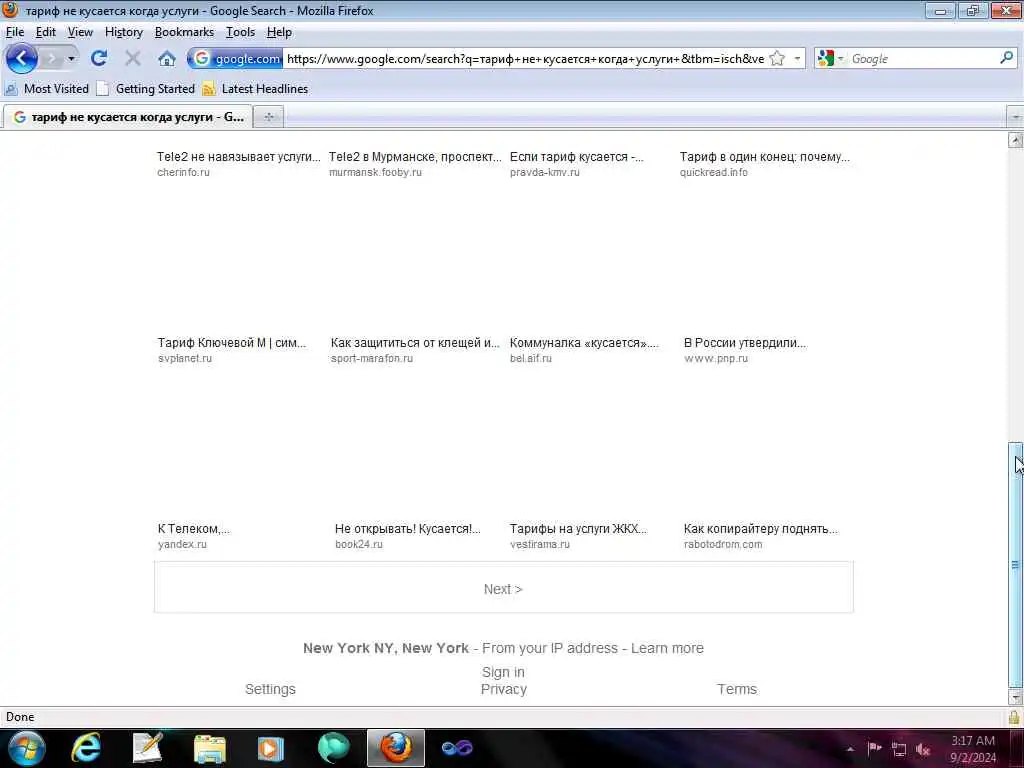Image resolution: width=1024 pixels, height=768 pixels.
Task: Click the page scrollbar down arrow
Action: click(x=1016, y=697)
